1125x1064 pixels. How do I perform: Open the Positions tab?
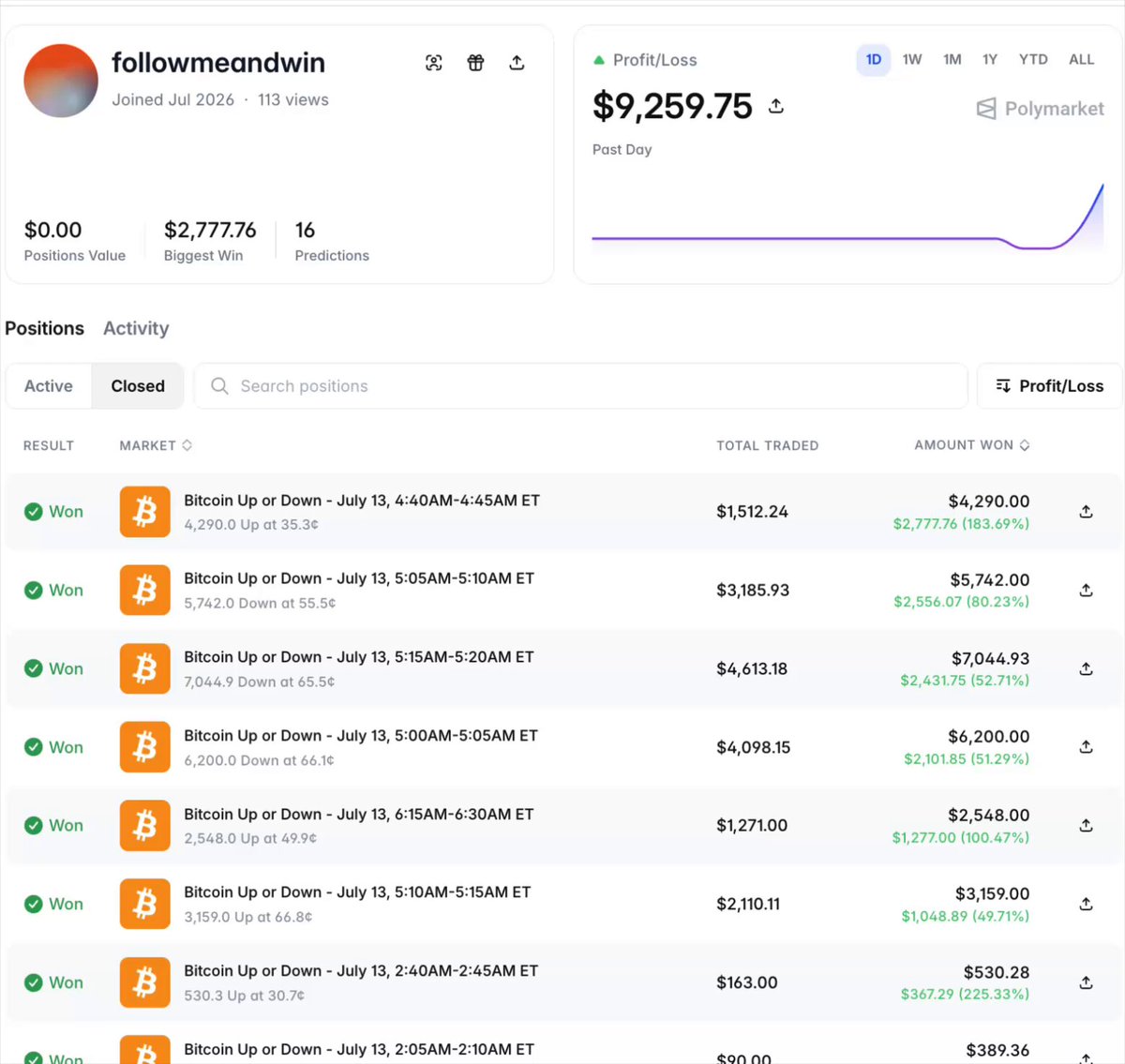[x=44, y=328]
